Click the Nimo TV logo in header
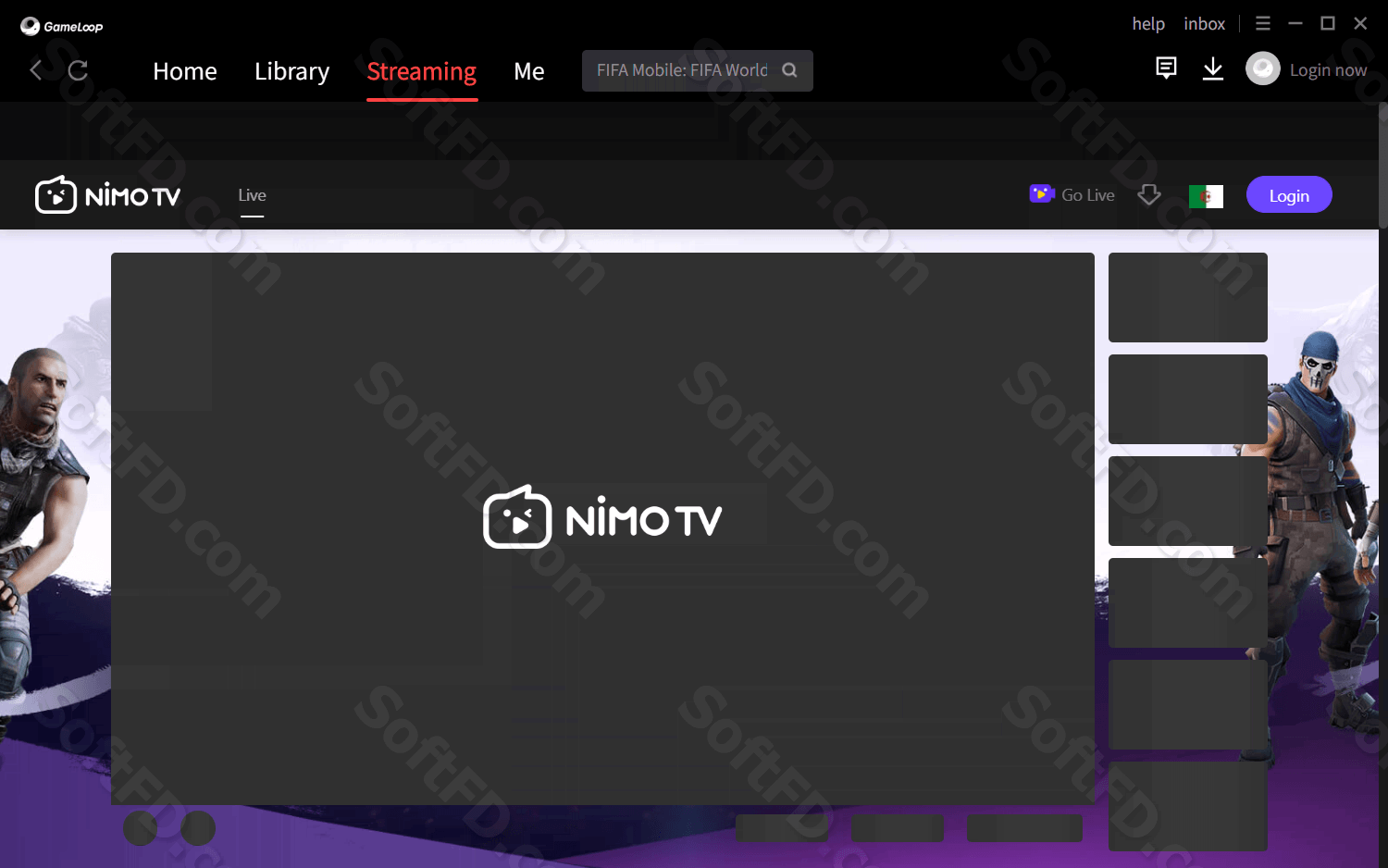The image size is (1388, 868). [108, 195]
